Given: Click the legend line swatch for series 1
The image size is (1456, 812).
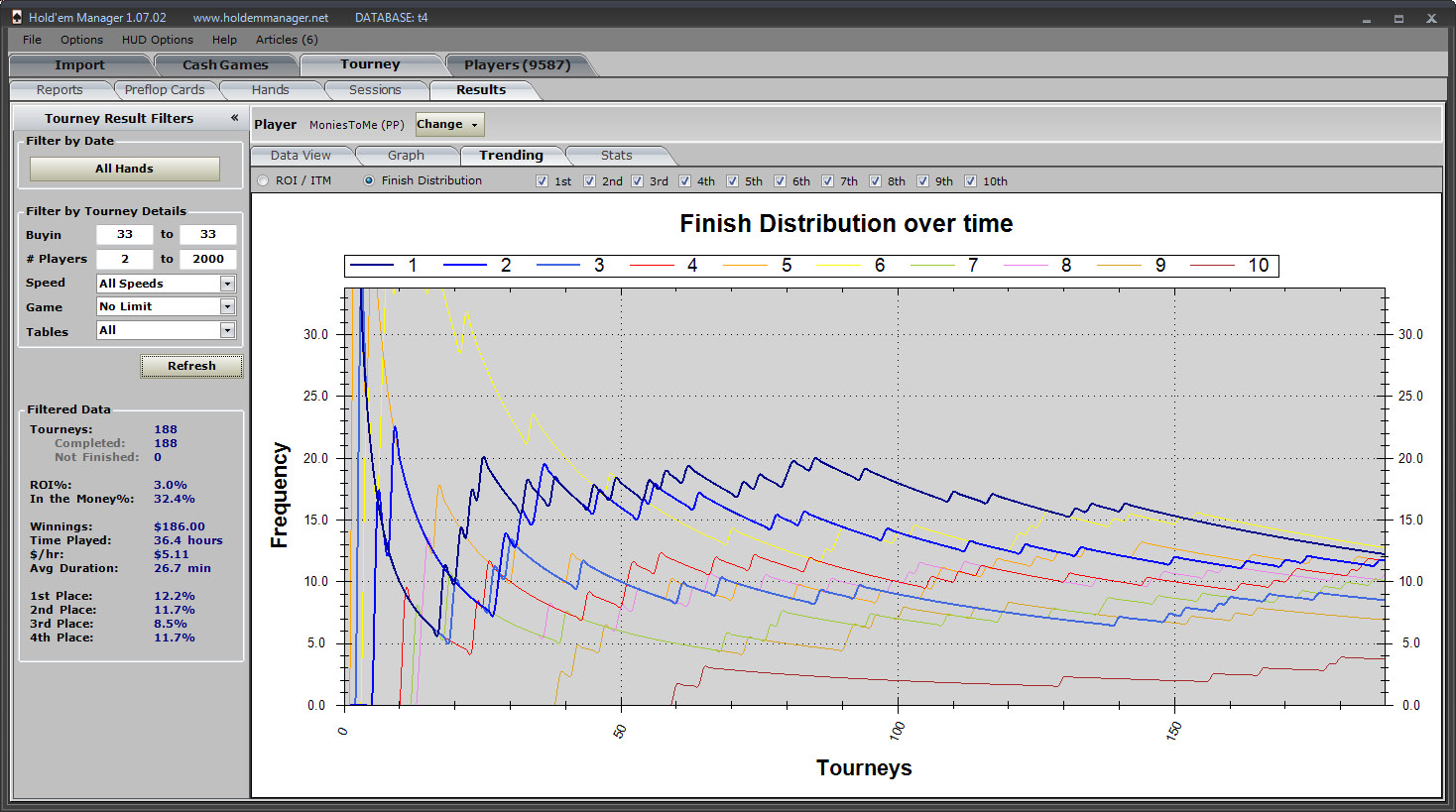Looking at the screenshot, I should pyautogui.click(x=372, y=266).
